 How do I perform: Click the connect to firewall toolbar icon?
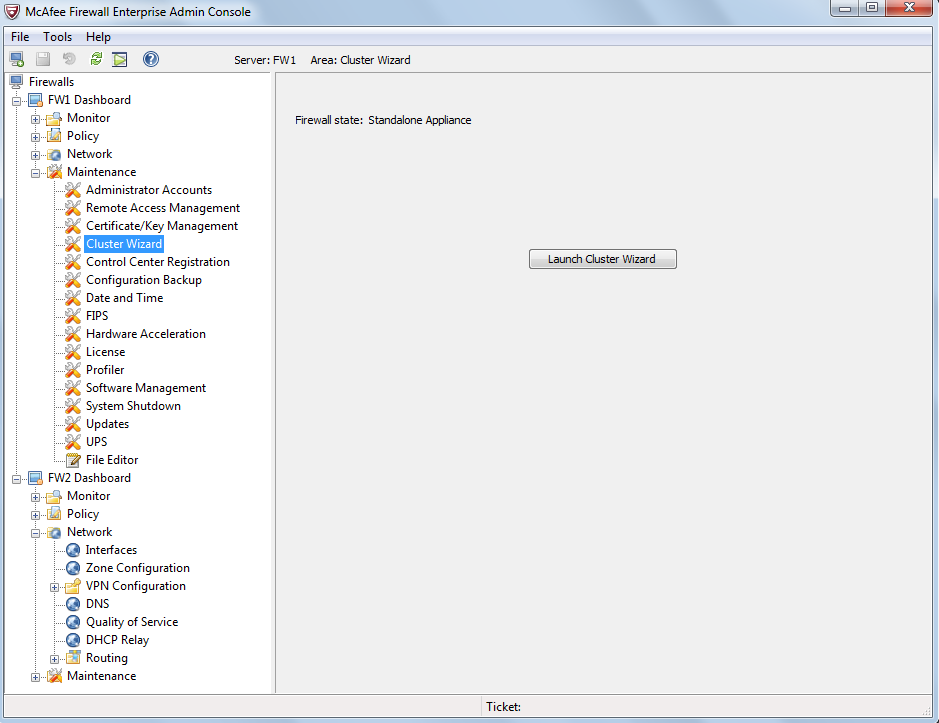pyautogui.click(x=17, y=59)
